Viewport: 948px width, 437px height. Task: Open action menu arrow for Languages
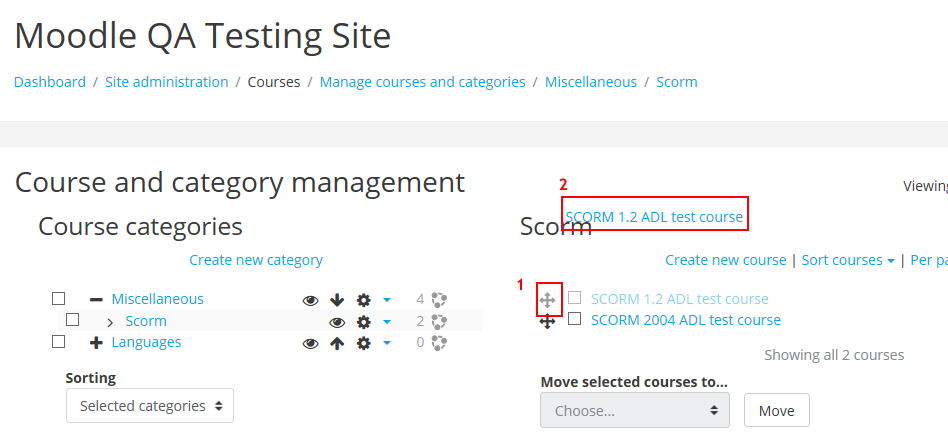pos(387,343)
